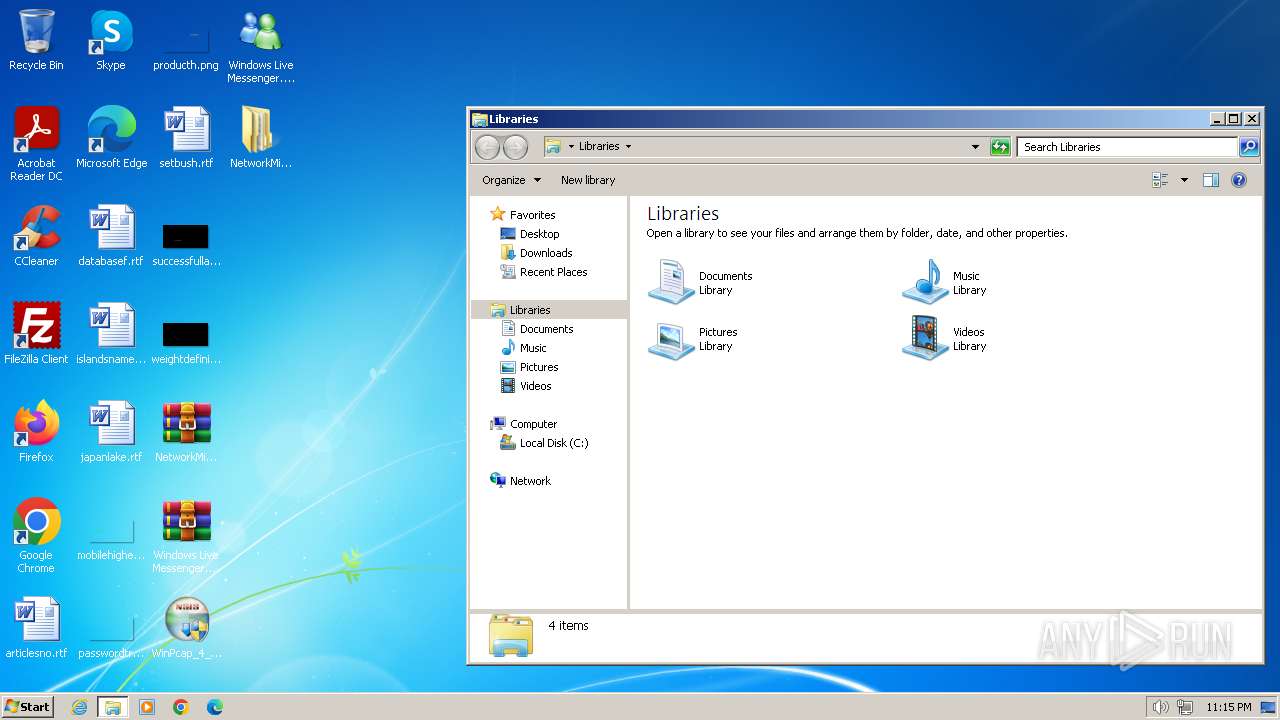Select Desktop under Favorites
The height and width of the screenshot is (720, 1280).
pos(539,234)
